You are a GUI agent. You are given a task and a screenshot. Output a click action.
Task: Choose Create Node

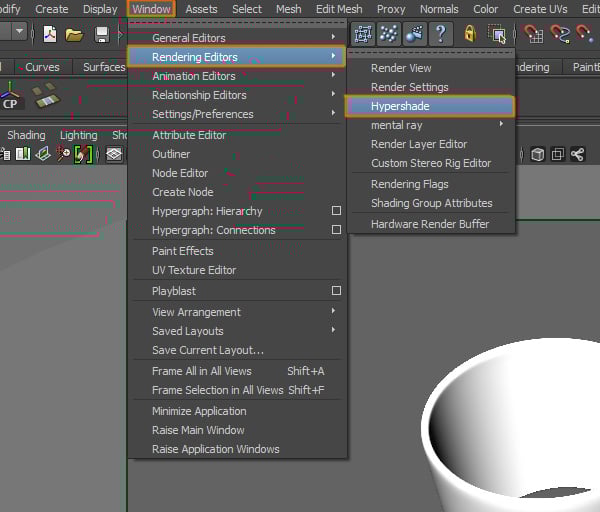click(183, 192)
